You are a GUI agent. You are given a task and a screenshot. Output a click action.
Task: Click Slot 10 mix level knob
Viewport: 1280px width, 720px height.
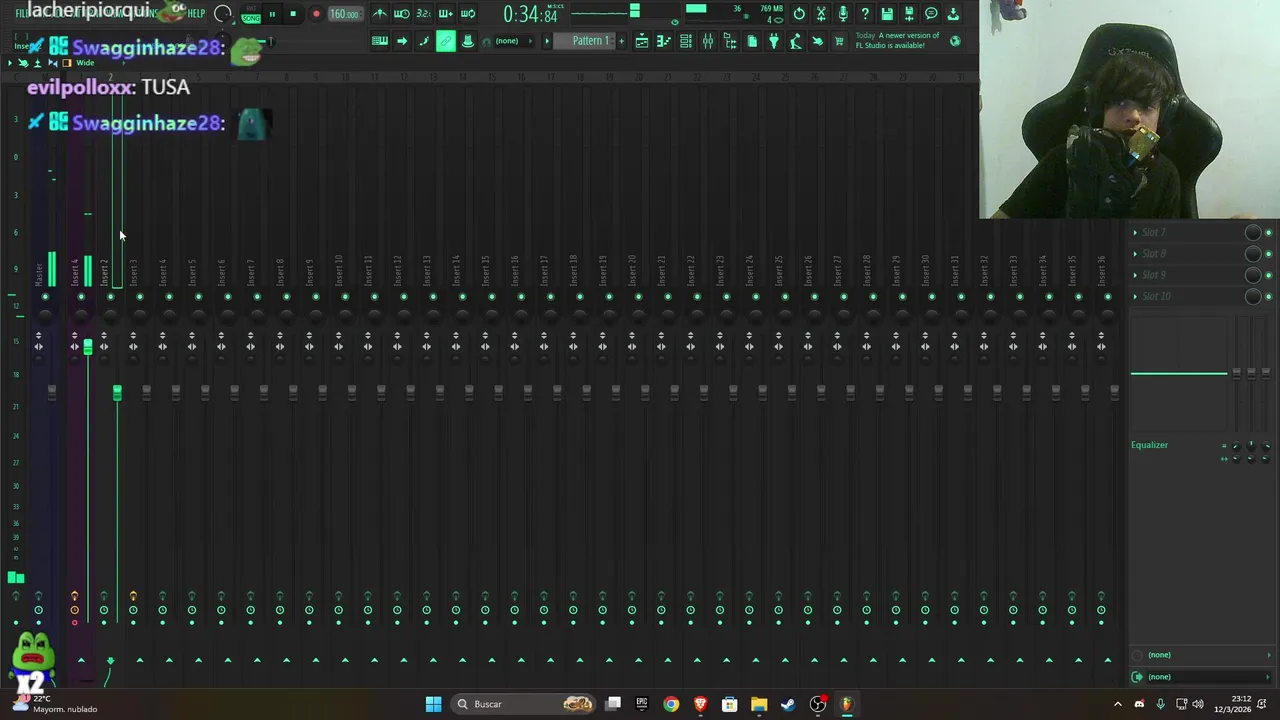point(1253,296)
